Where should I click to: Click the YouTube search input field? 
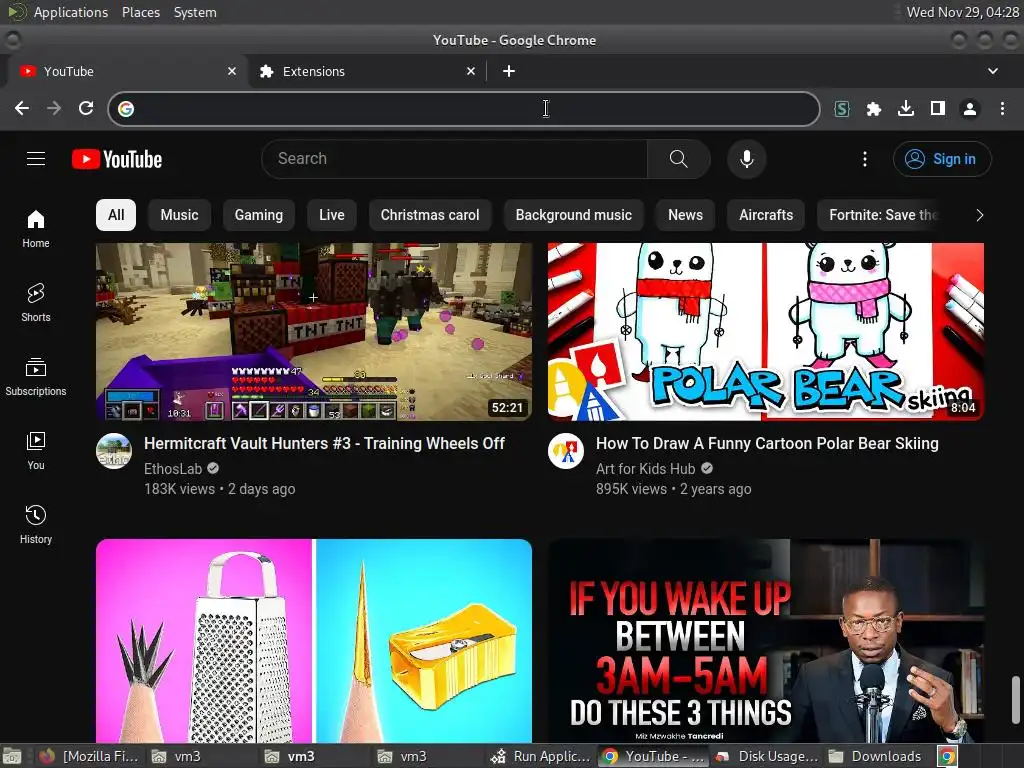[x=454, y=159]
